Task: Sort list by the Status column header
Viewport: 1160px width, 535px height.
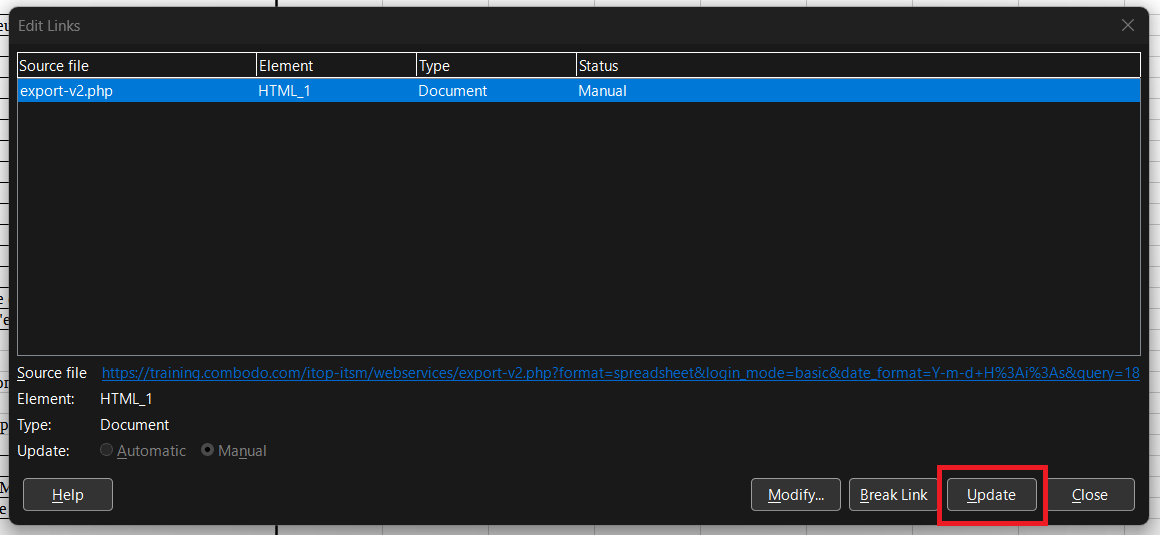Action: coord(858,66)
